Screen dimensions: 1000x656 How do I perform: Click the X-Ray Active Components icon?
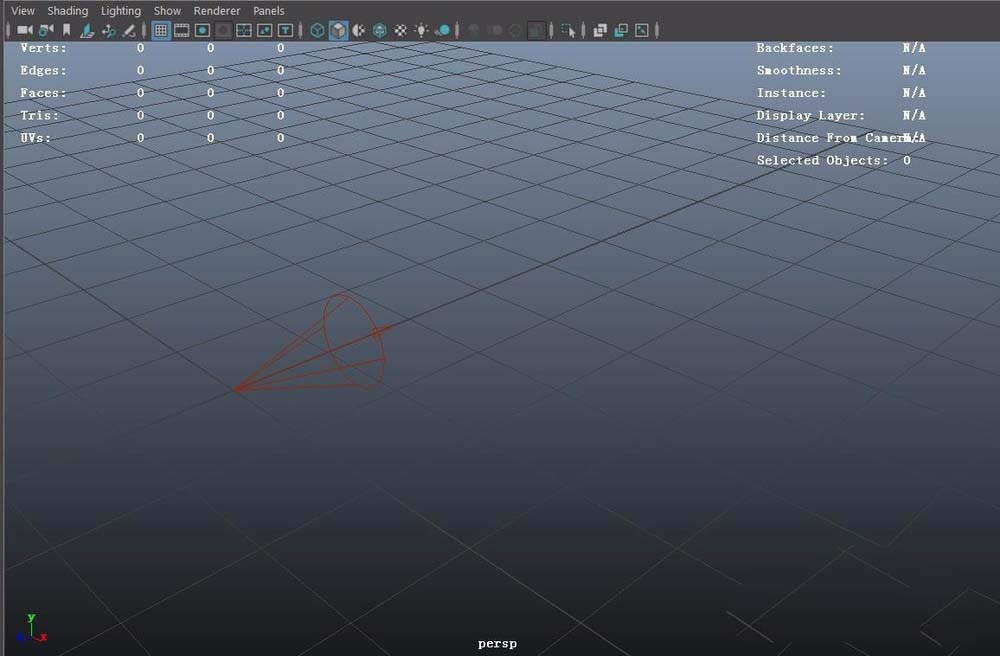point(621,30)
